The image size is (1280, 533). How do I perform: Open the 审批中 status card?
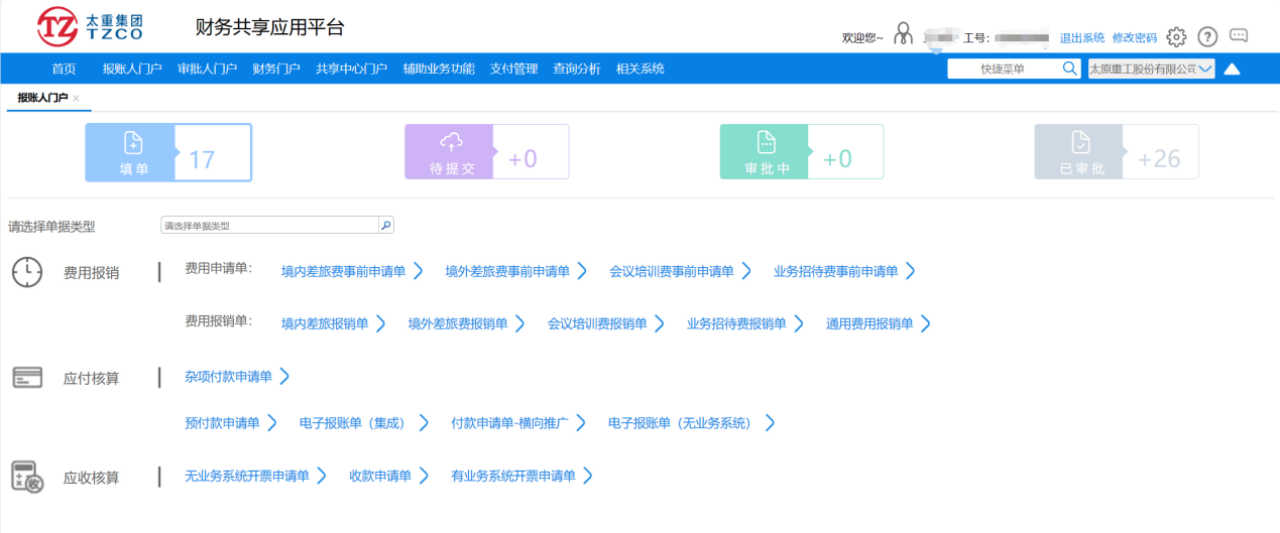pos(766,152)
